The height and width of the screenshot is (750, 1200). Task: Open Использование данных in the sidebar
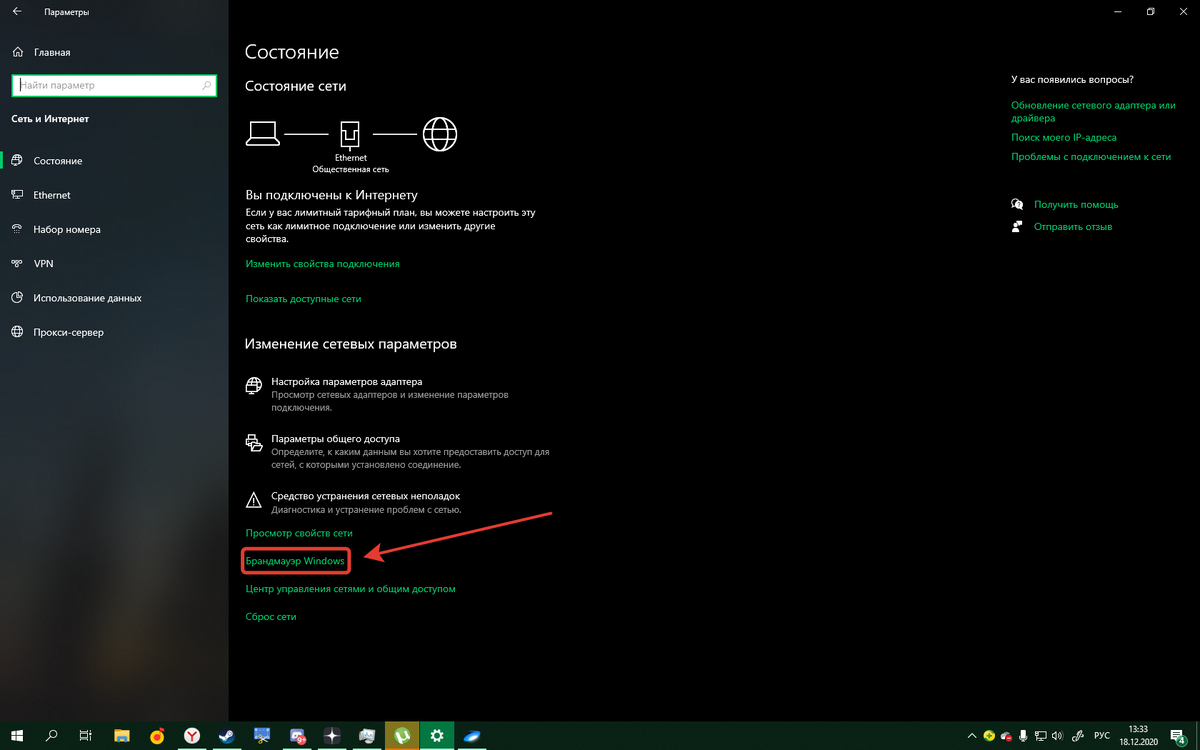(x=87, y=298)
